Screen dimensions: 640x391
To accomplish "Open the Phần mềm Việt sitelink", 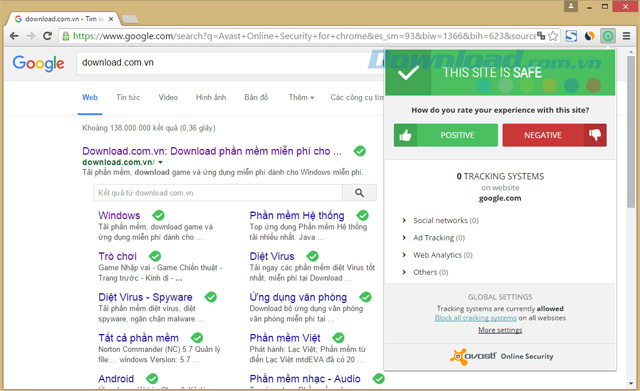I will [285, 338].
